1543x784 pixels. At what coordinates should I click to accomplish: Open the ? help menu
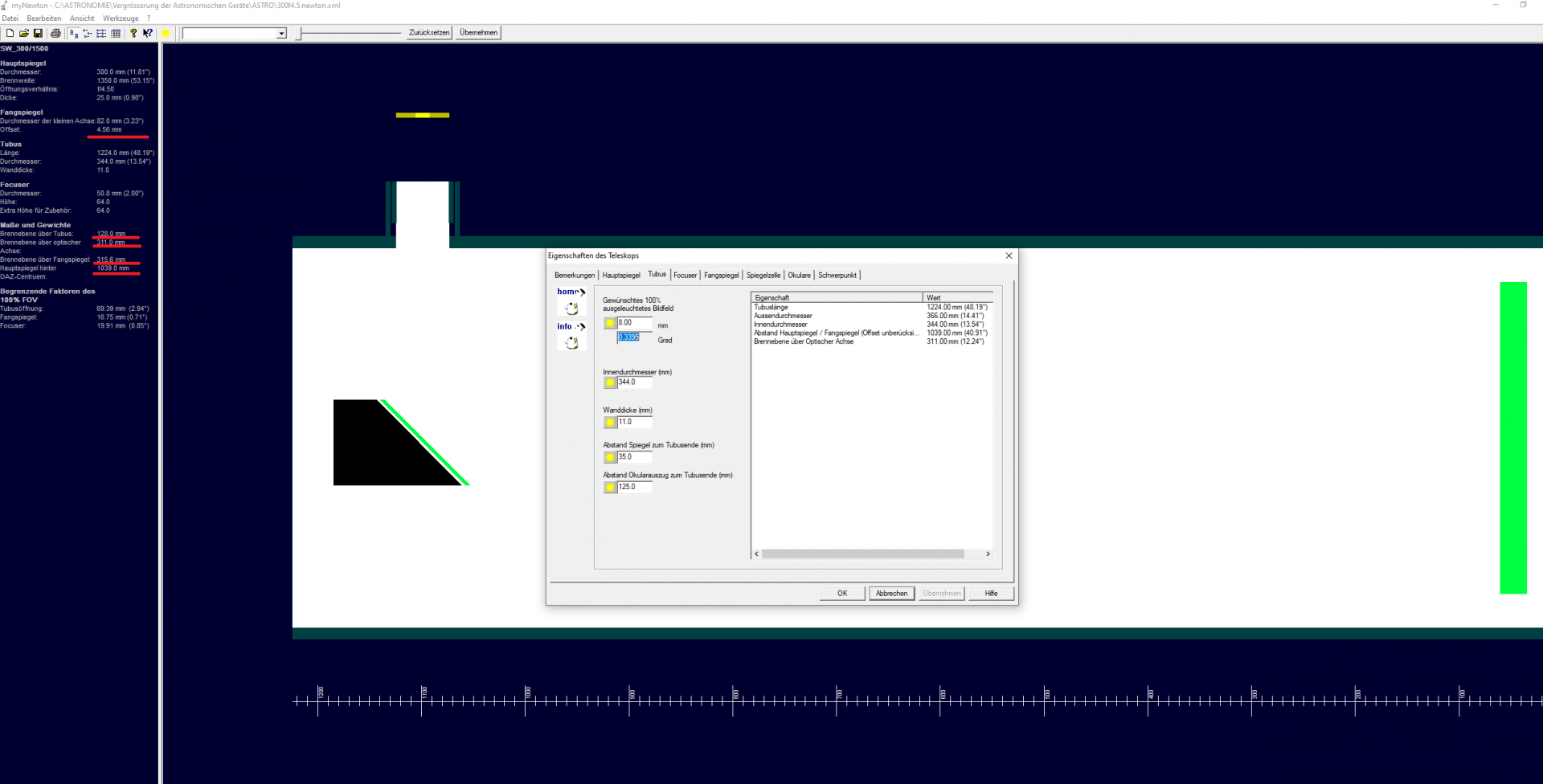[x=149, y=18]
